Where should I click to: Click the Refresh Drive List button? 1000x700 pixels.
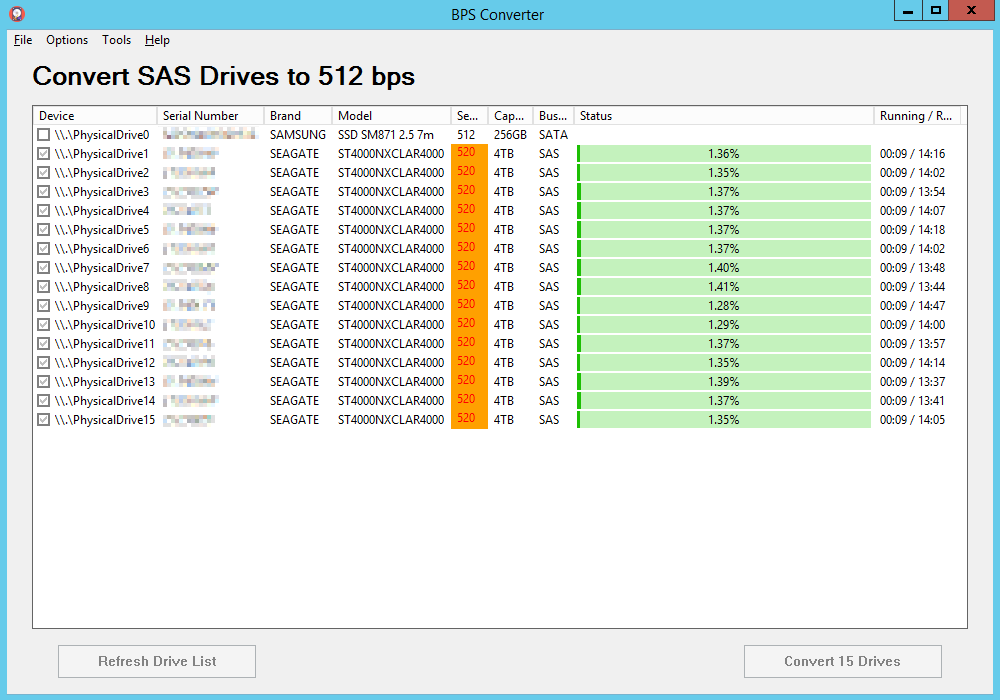click(x=156, y=661)
